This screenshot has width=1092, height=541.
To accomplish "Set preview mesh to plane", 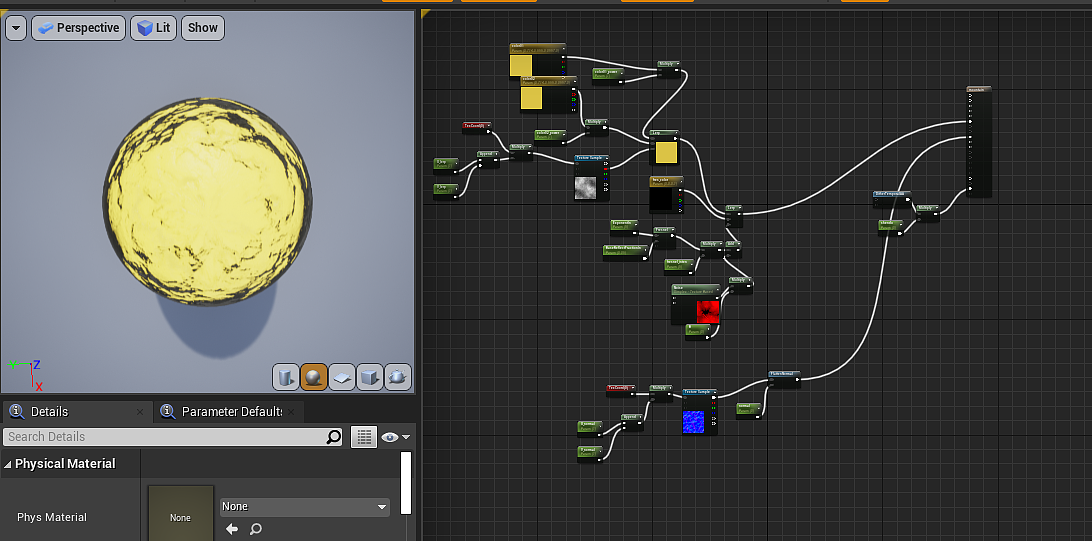I will coord(342,377).
